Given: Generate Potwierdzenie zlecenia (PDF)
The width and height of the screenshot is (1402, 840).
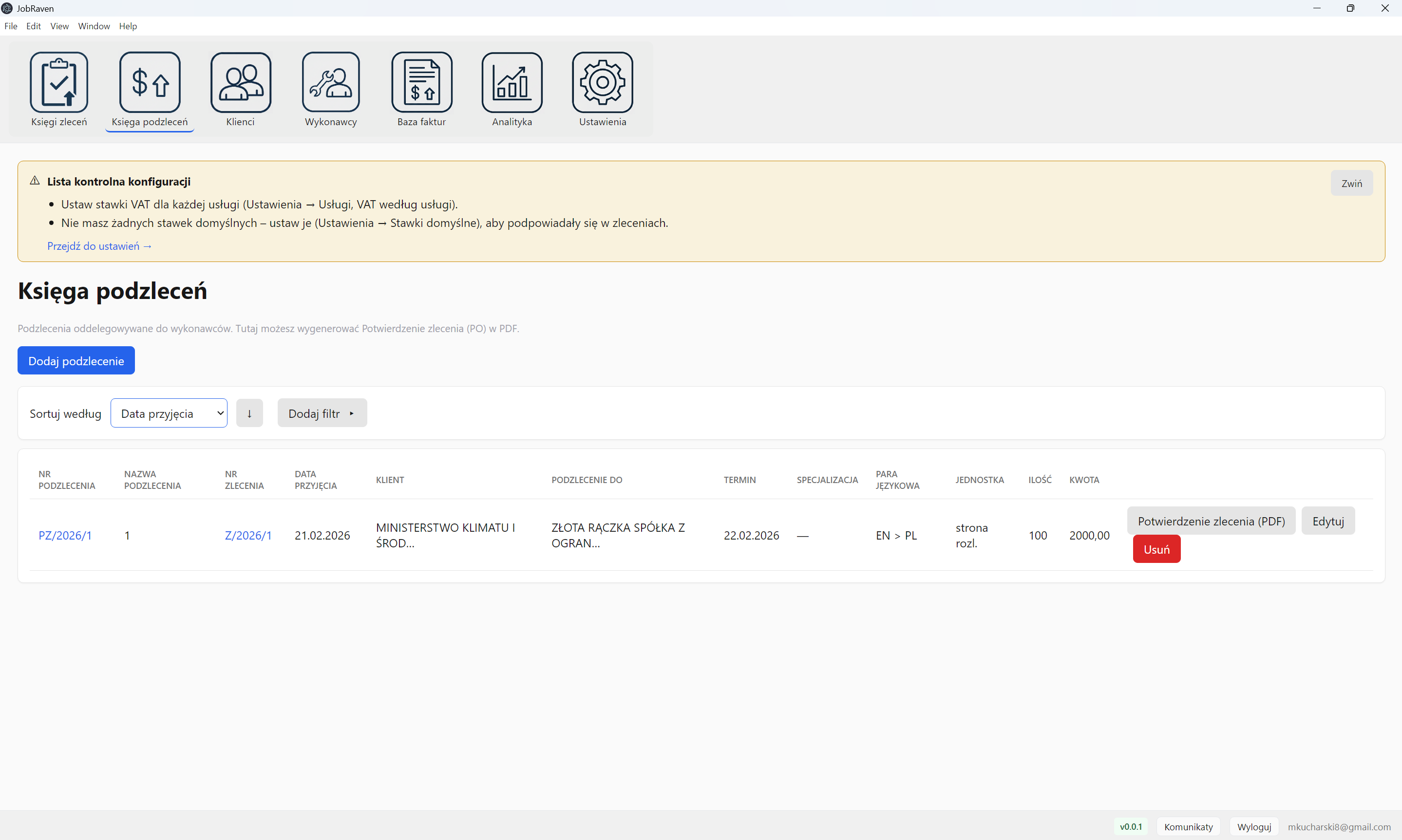Looking at the screenshot, I should tap(1211, 521).
